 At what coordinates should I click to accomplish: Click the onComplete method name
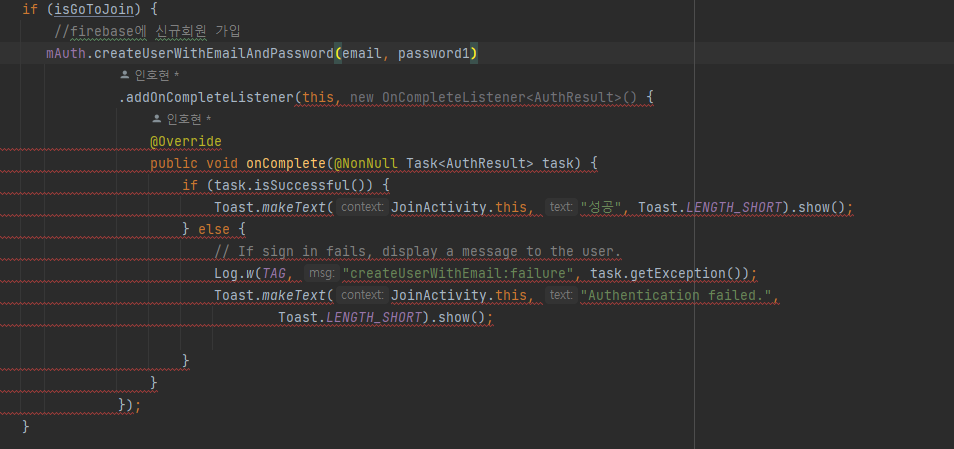coord(285,163)
